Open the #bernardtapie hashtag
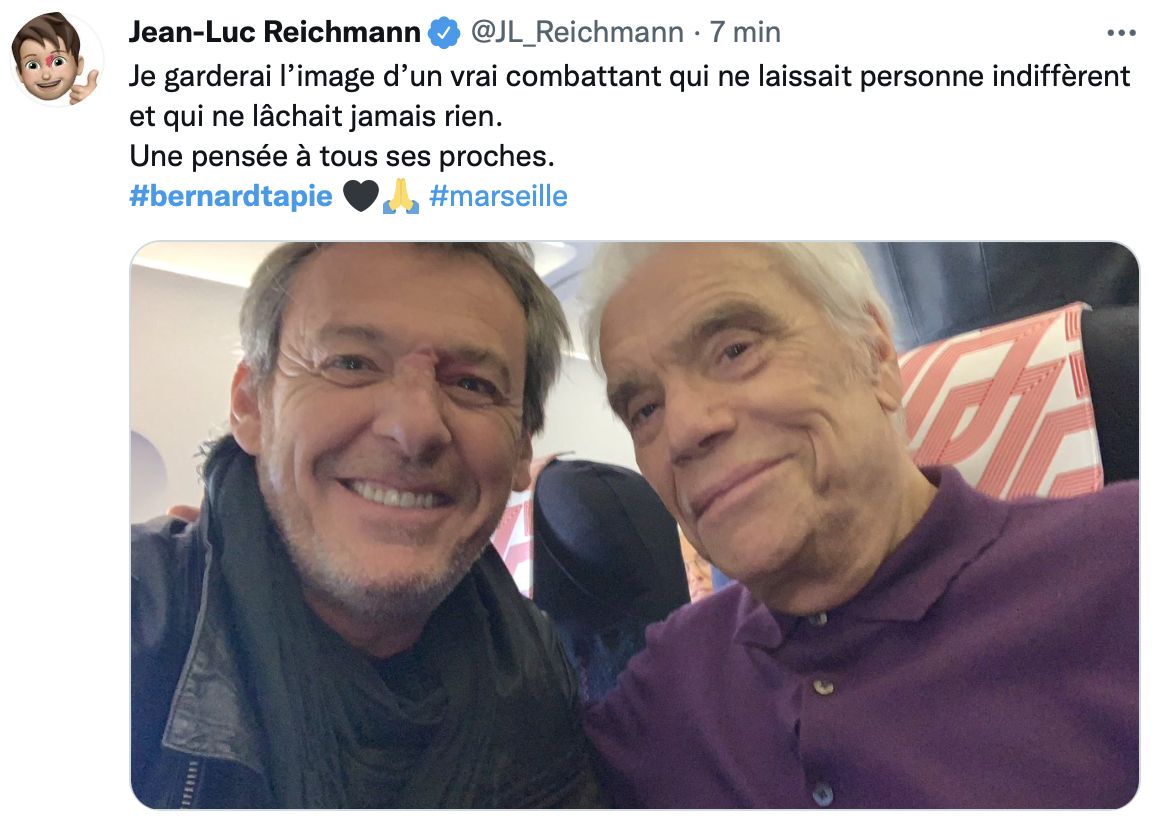The width and height of the screenshot is (1164, 822). coord(231,196)
